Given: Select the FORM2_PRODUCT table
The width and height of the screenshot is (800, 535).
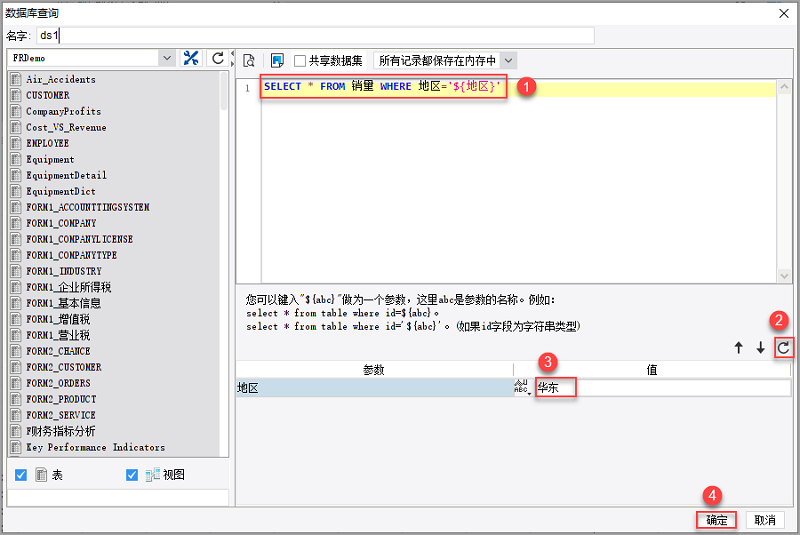Looking at the screenshot, I should click(61, 399).
